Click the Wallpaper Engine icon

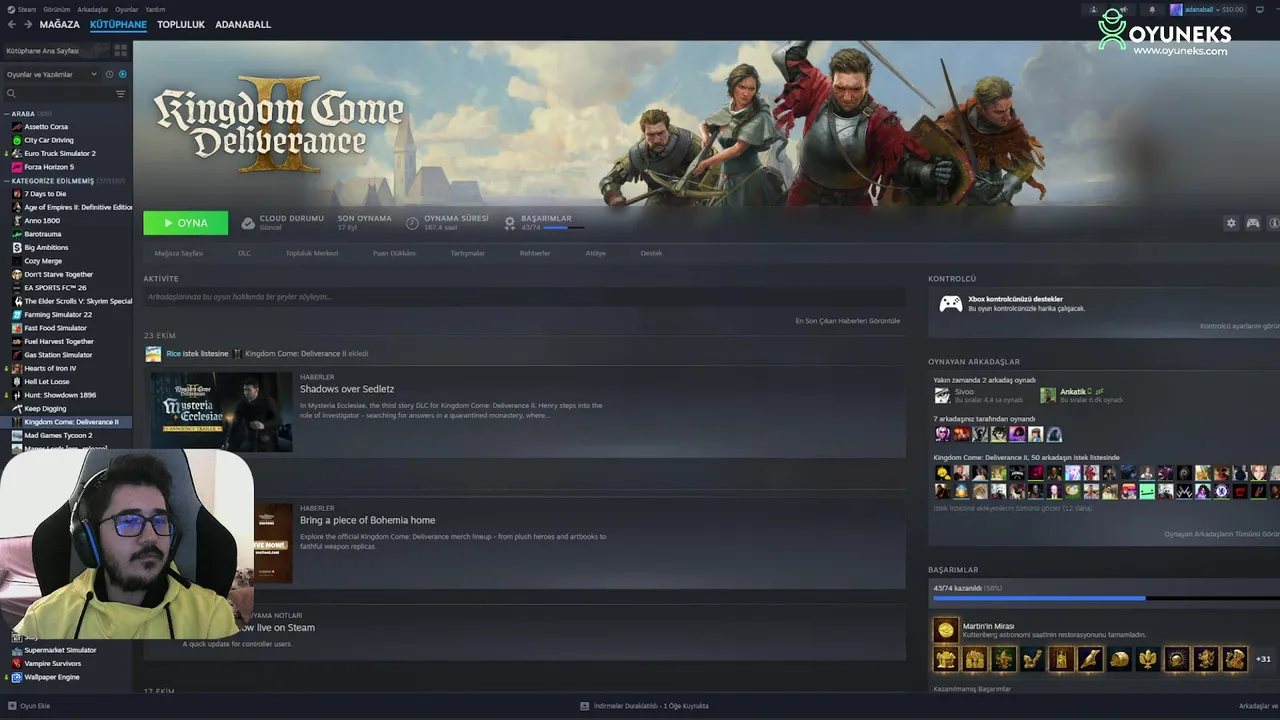pos(17,677)
